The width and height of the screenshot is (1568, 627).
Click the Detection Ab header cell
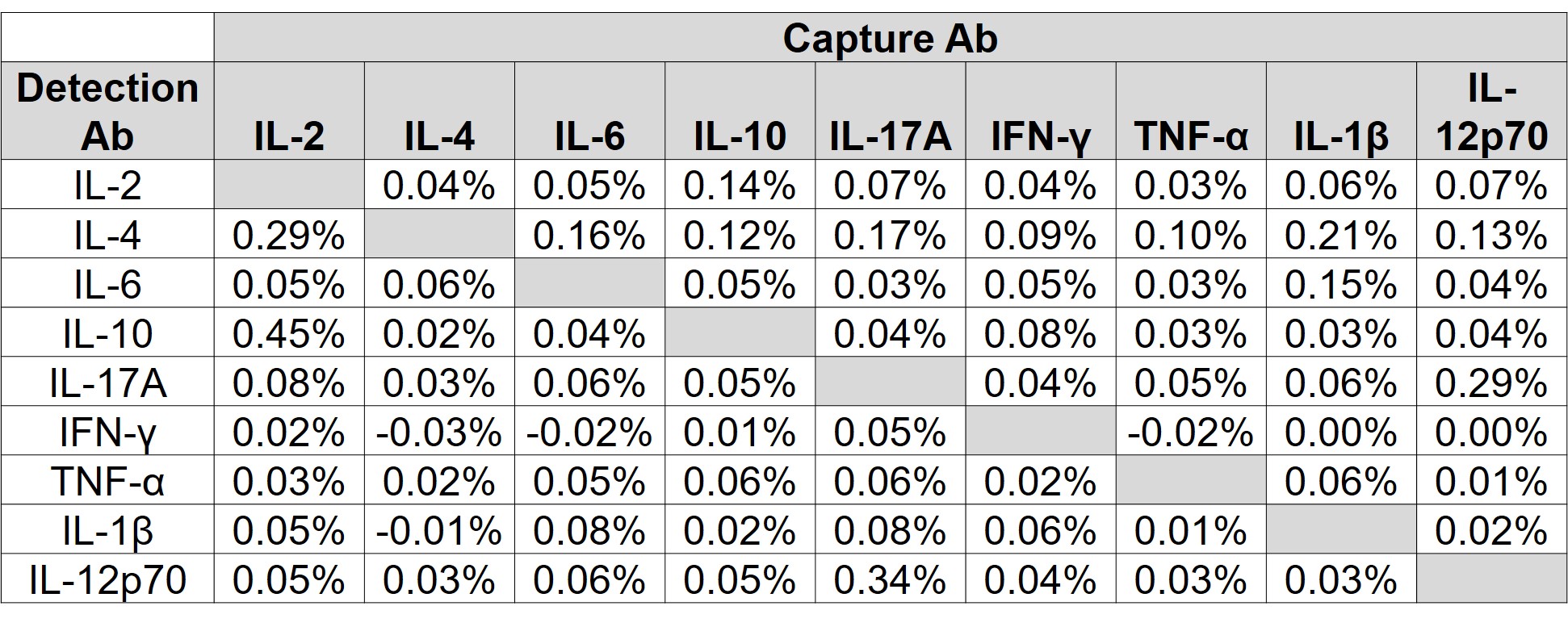(107, 111)
